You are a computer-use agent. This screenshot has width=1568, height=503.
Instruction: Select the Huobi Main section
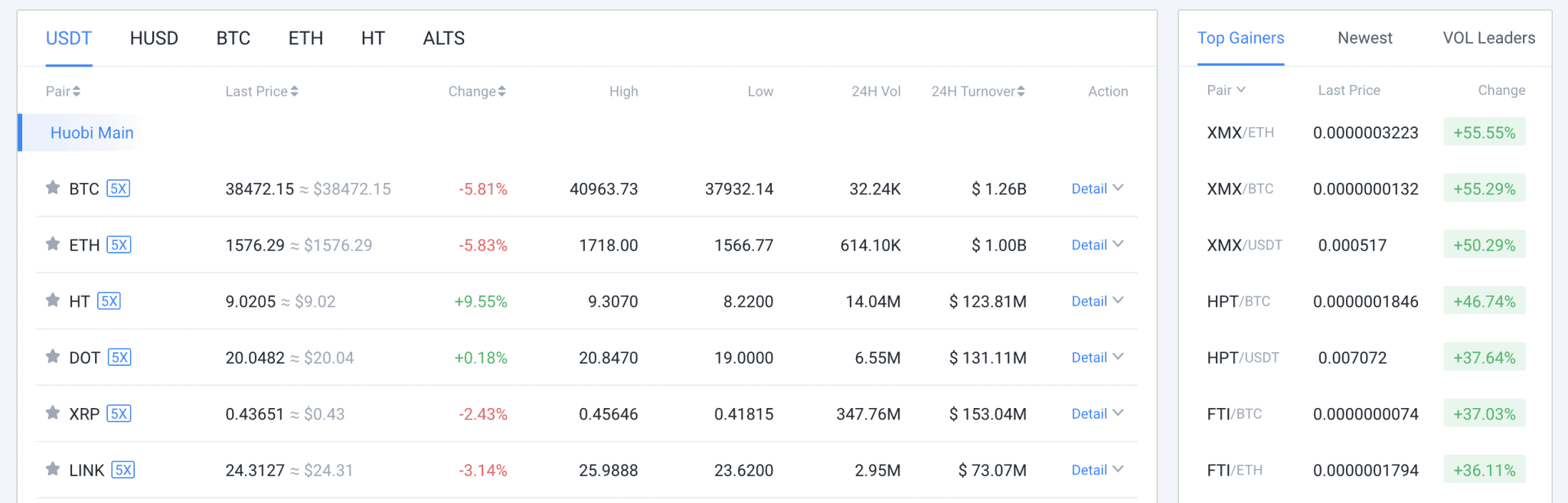coord(92,132)
